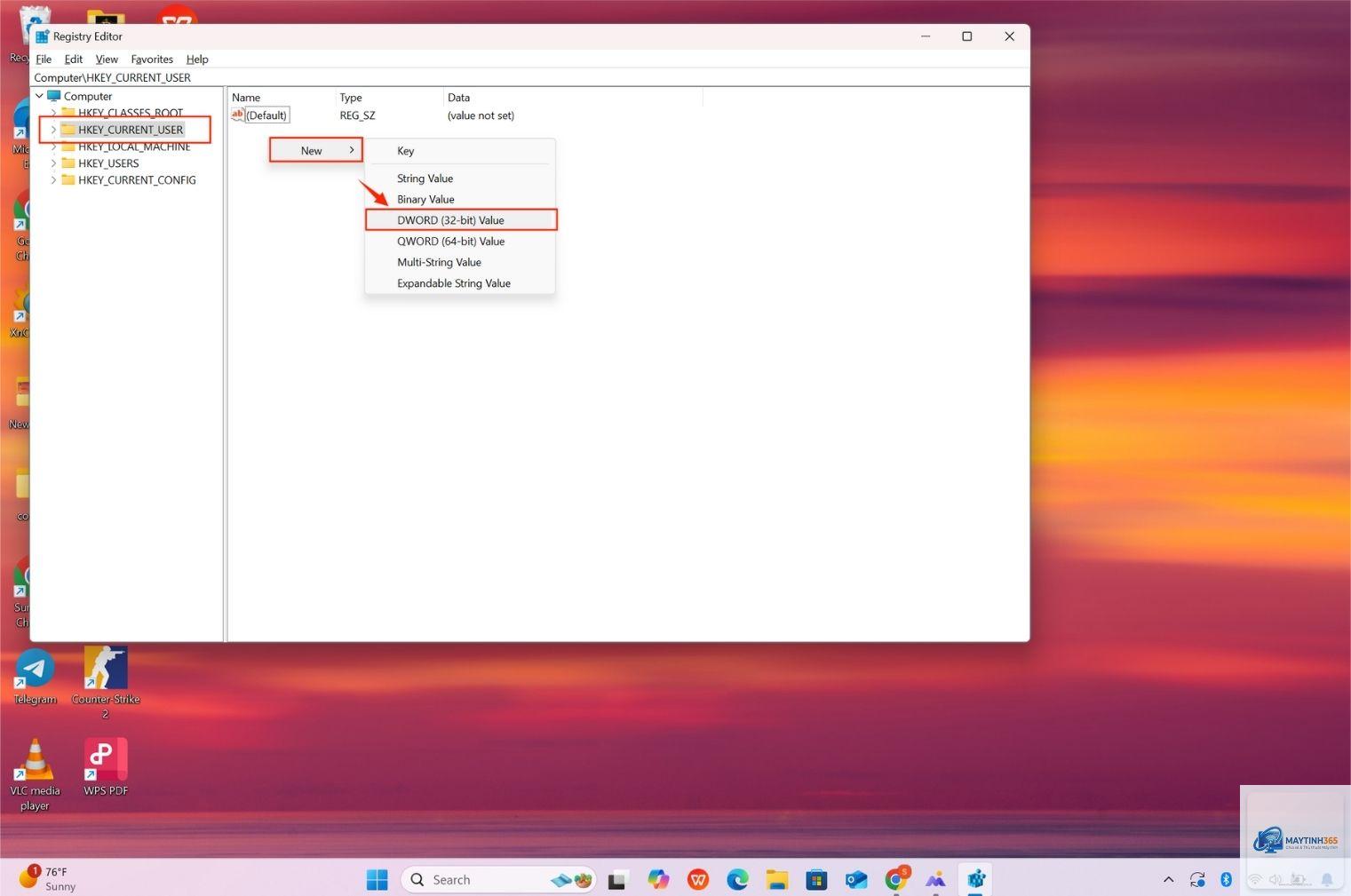Click the Registry Editor title bar icon
Image resolution: width=1351 pixels, height=896 pixels.
[42, 36]
